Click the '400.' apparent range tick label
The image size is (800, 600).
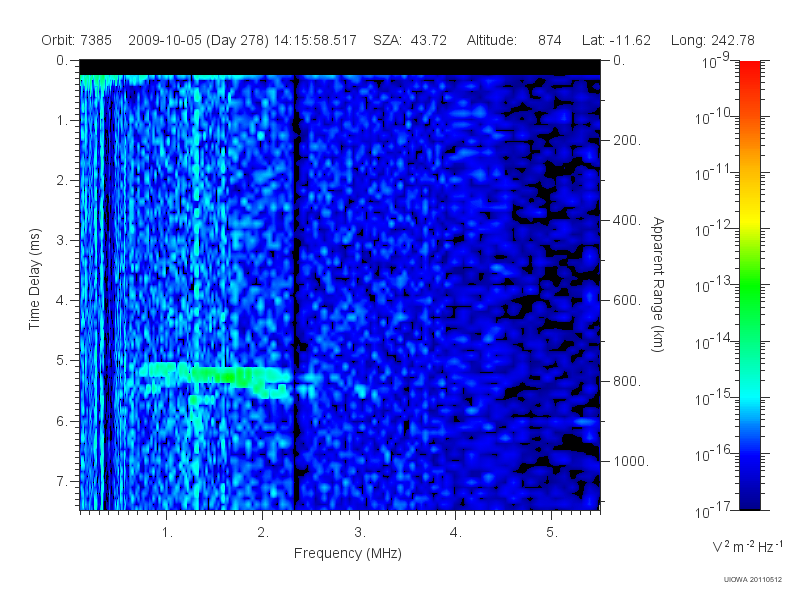[x=627, y=220]
